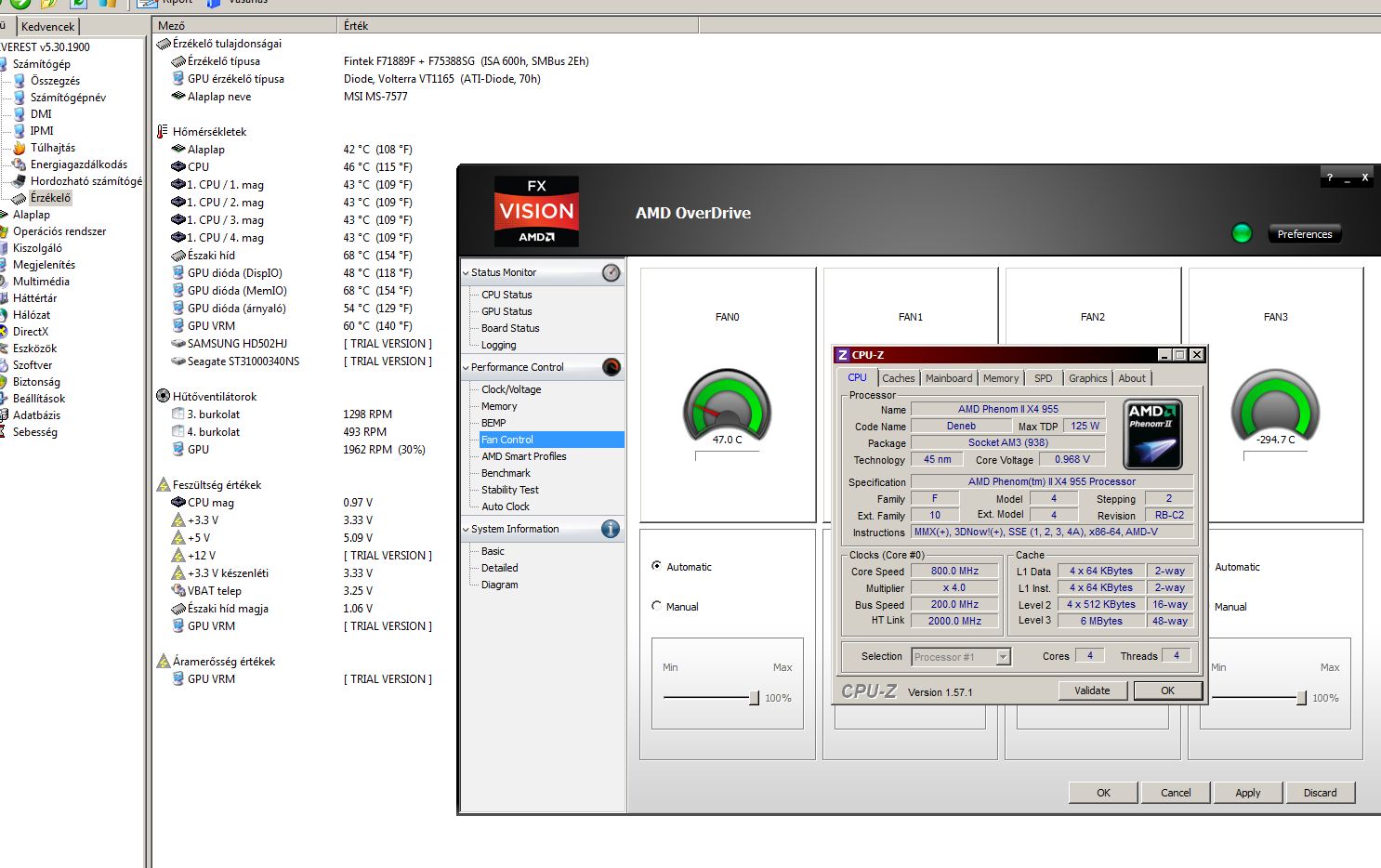Screen dimensions: 1381x868
Task: Open the SPD tab in CPU-Z
Action: [x=1044, y=378]
